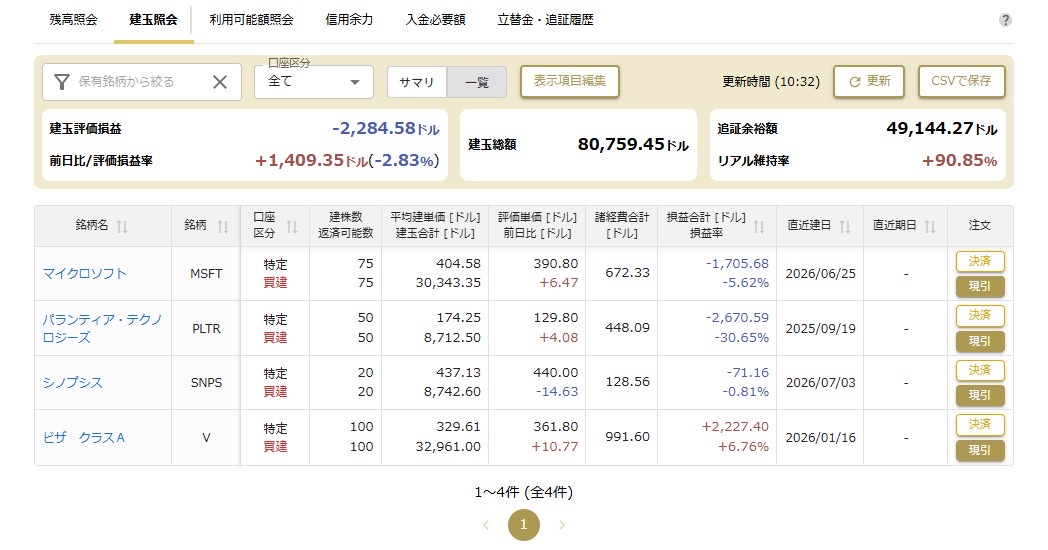Open the シノプシス stock link
The height and width of the screenshot is (550, 1048).
(72, 383)
